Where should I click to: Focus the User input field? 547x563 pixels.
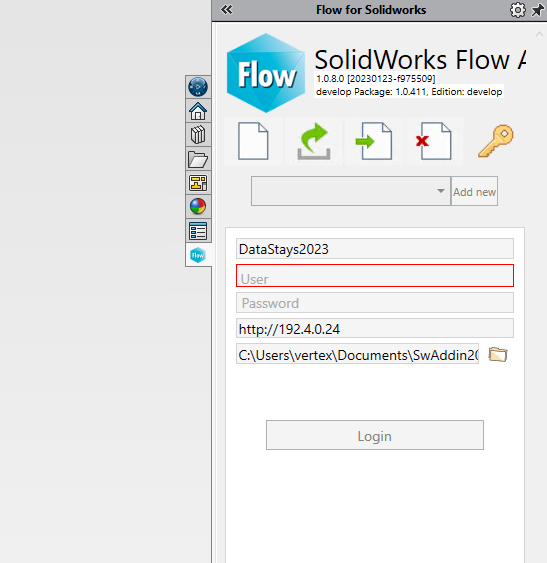(375, 276)
